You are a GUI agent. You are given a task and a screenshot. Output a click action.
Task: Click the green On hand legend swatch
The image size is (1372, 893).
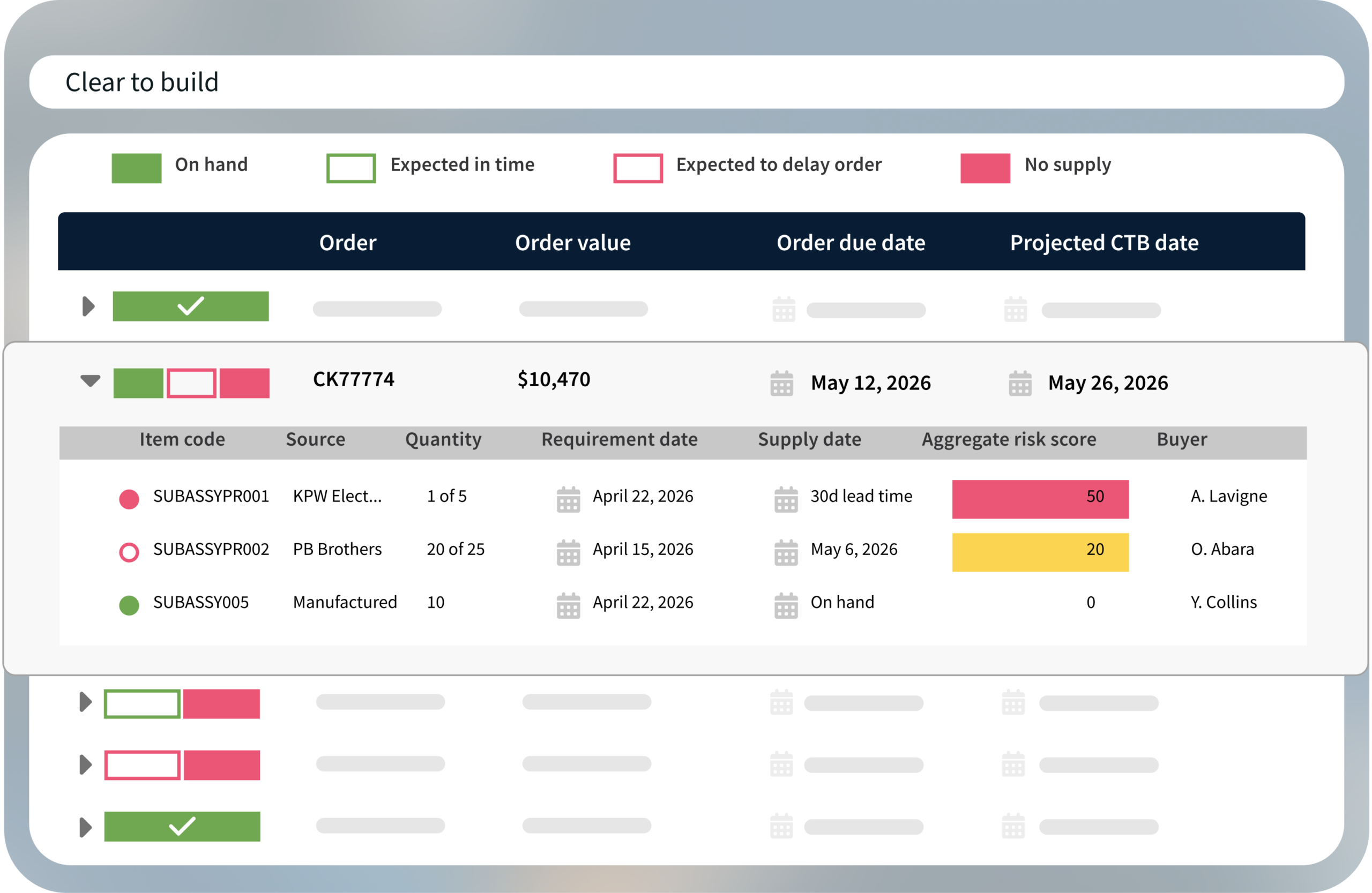[x=137, y=168]
